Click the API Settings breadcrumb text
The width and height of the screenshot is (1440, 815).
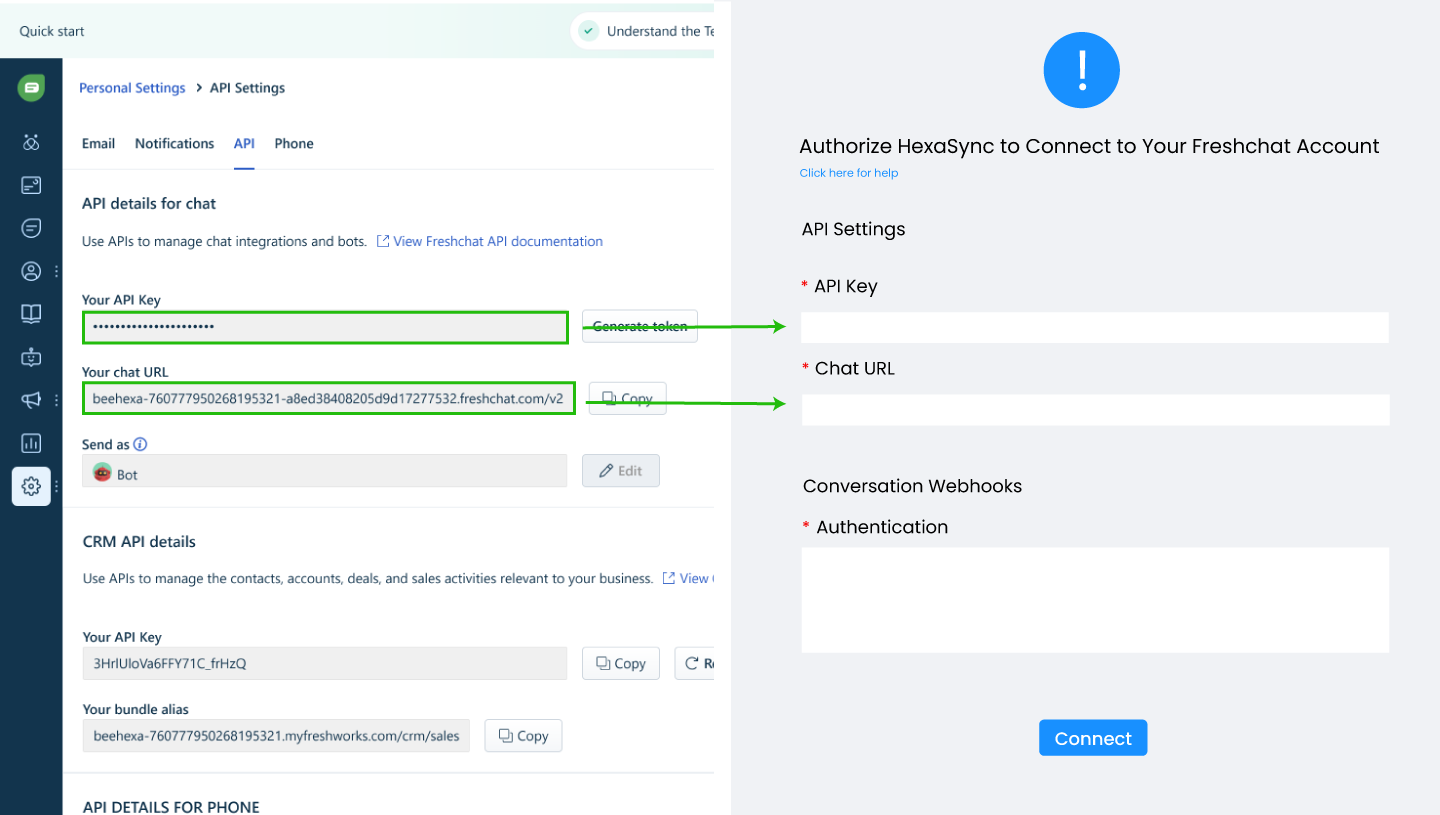pyautogui.click(x=247, y=88)
